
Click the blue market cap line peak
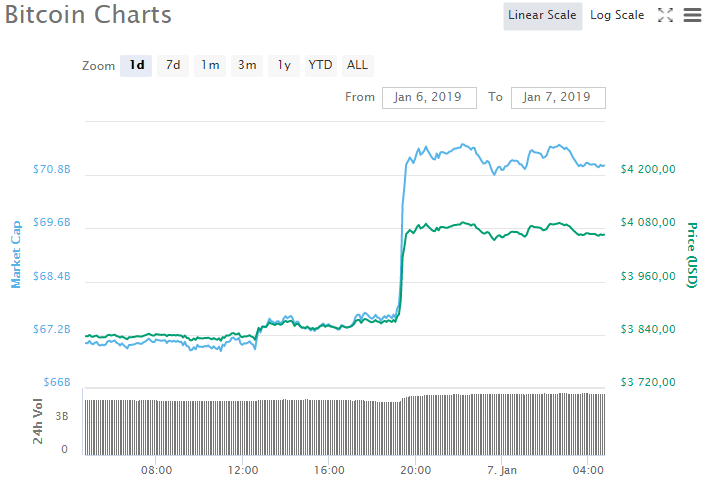pos(463,145)
